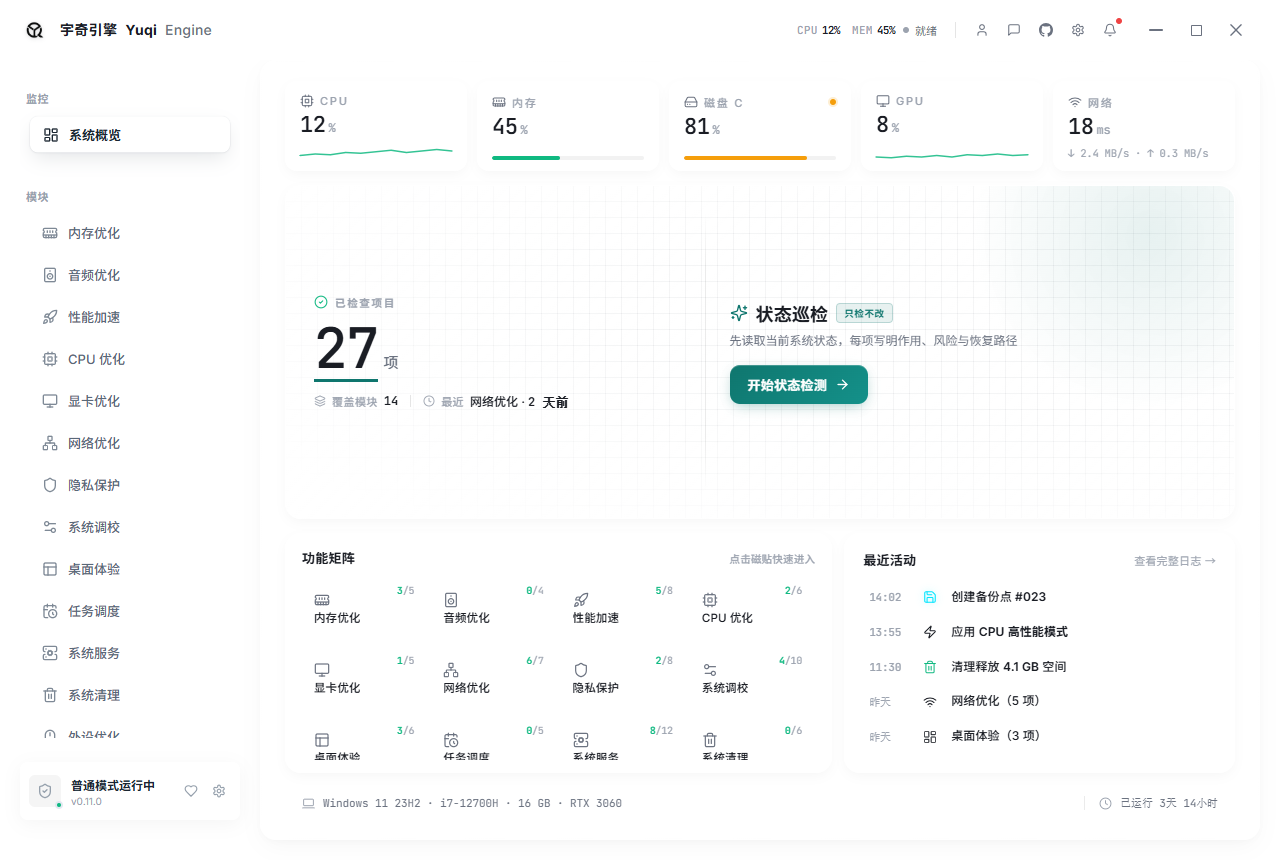This screenshot has height=860, width=1280.
Task: Open 性能加速 module in sidebar
Action: [x=130, y=317]
